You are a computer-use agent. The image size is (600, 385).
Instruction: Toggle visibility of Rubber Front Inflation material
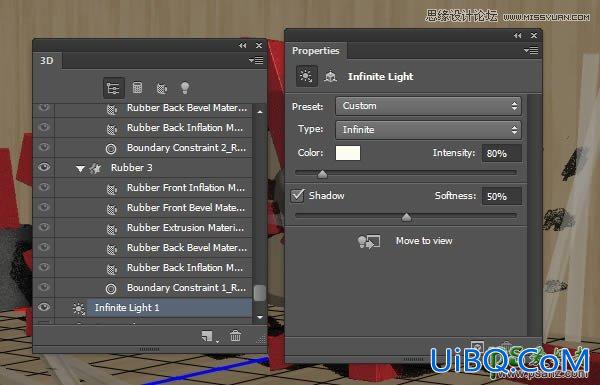click(44, 187)
